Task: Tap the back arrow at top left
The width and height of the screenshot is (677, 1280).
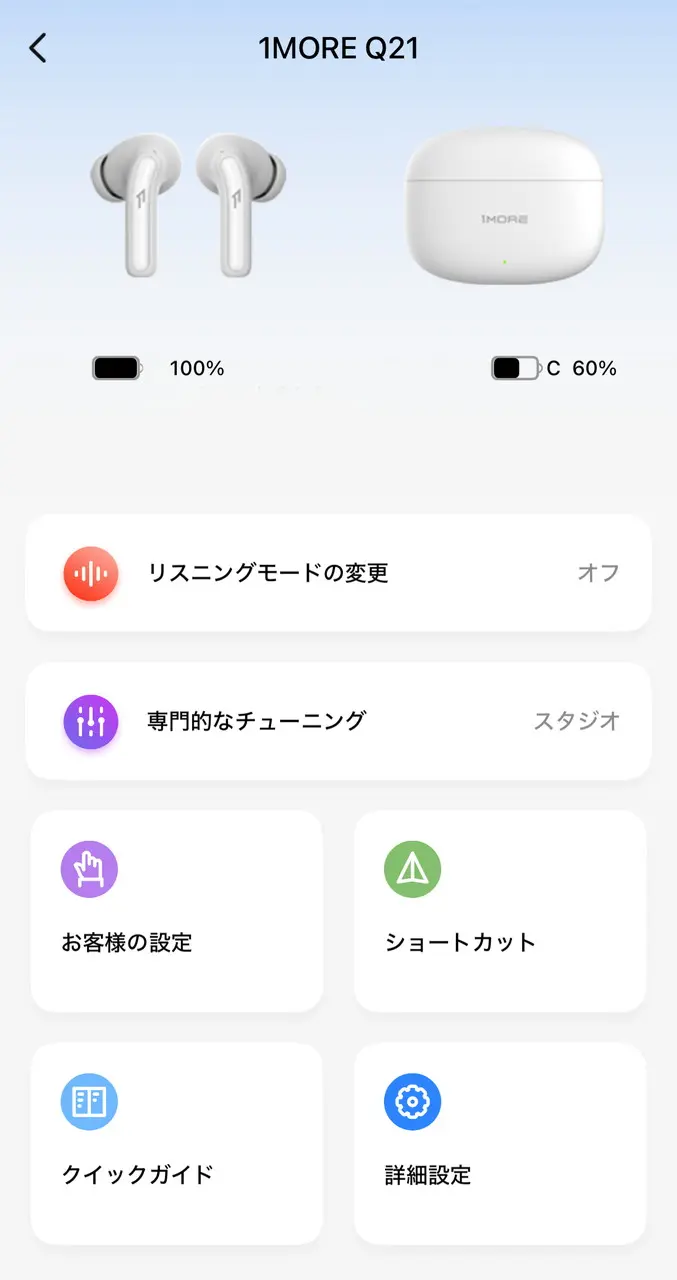Action: pyautogui.click(x=37, y=47)
